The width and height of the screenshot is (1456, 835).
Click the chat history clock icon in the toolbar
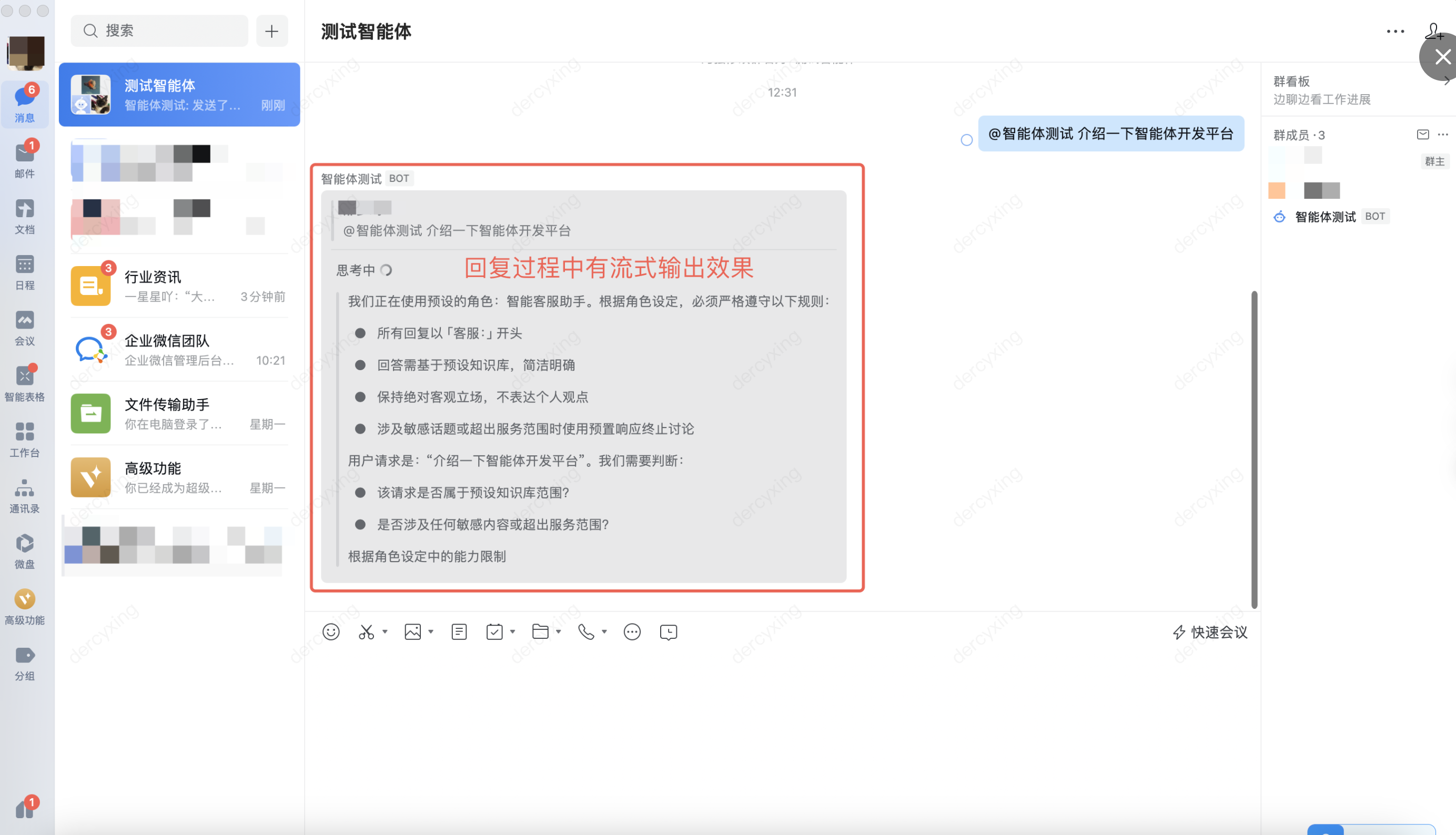coord(669,632)
